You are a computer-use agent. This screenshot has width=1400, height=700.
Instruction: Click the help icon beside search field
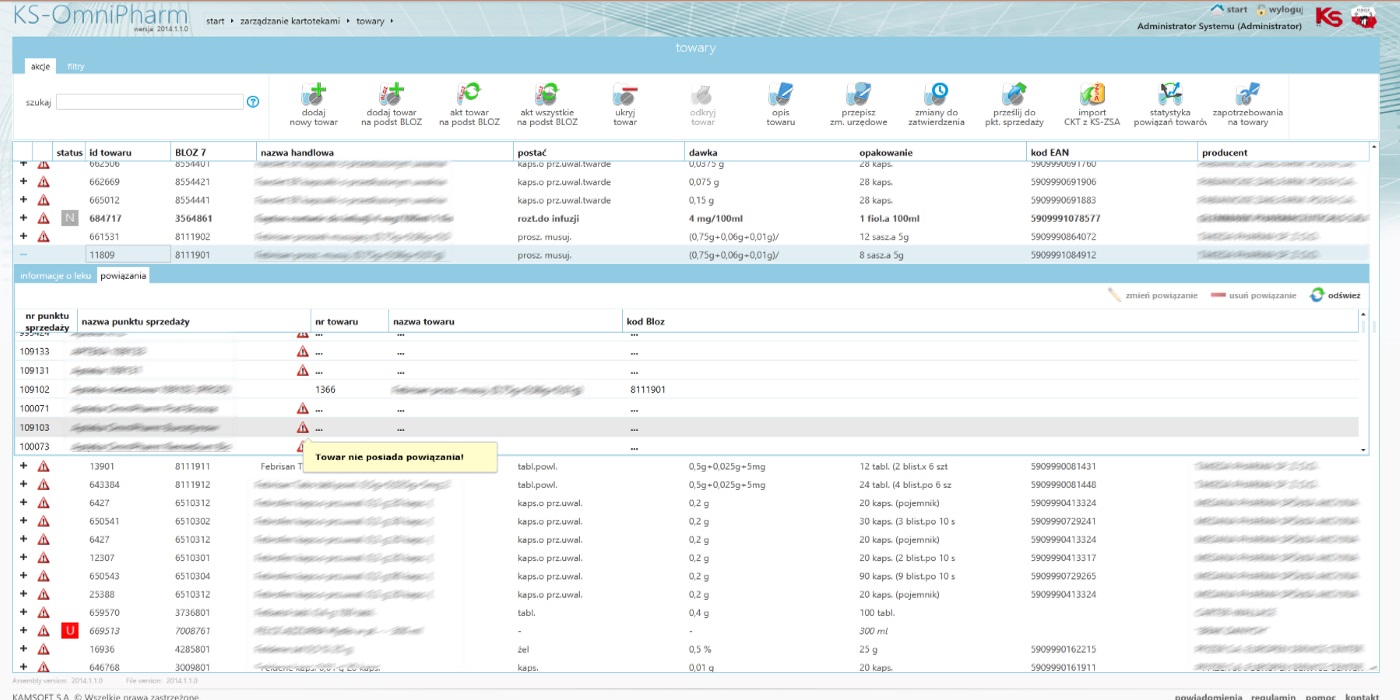click(x=253, y=102)
